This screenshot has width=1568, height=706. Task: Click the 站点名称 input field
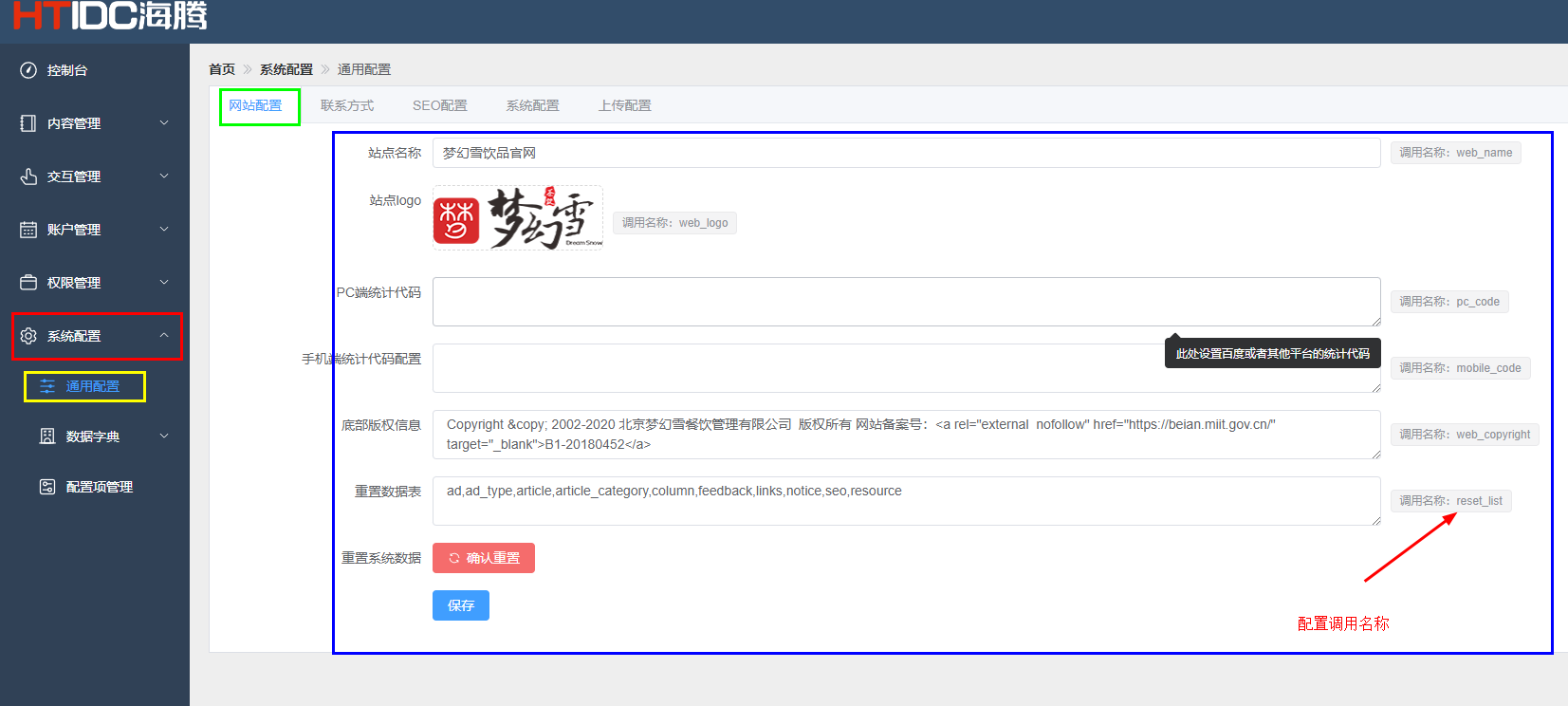coord(907,153)
